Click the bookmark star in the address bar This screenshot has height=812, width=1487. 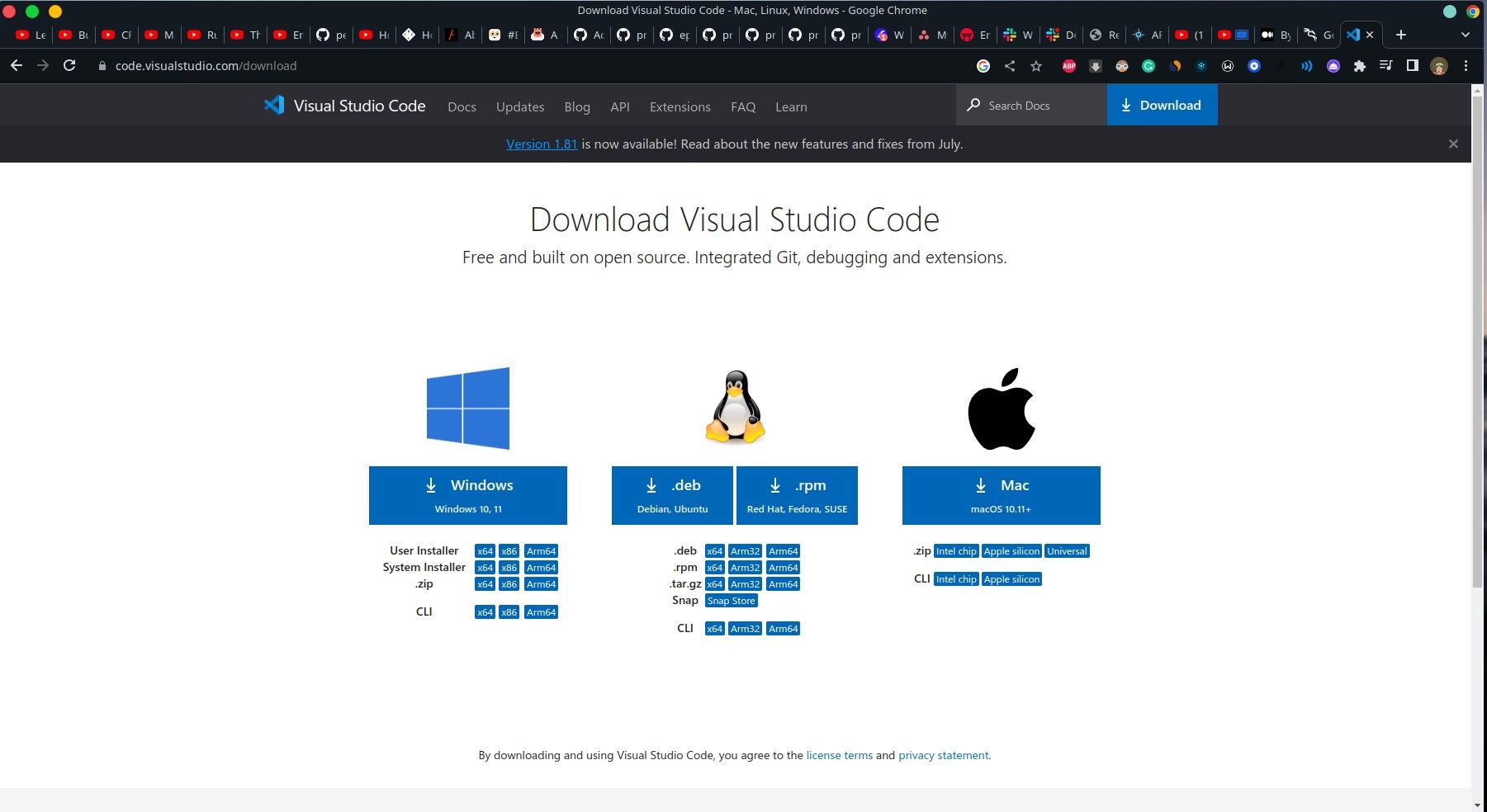pos(1035,65)
